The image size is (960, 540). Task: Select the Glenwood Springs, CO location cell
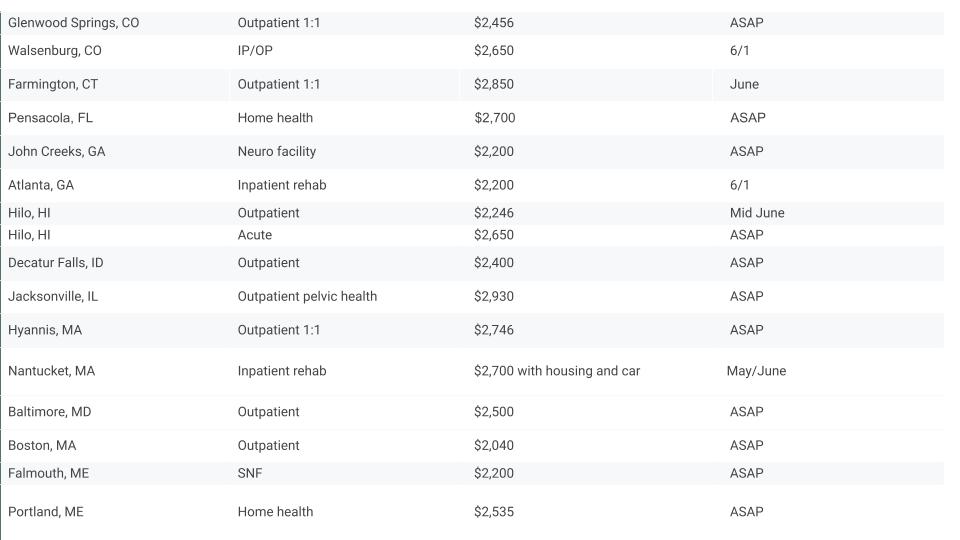(x=73, y=23)
